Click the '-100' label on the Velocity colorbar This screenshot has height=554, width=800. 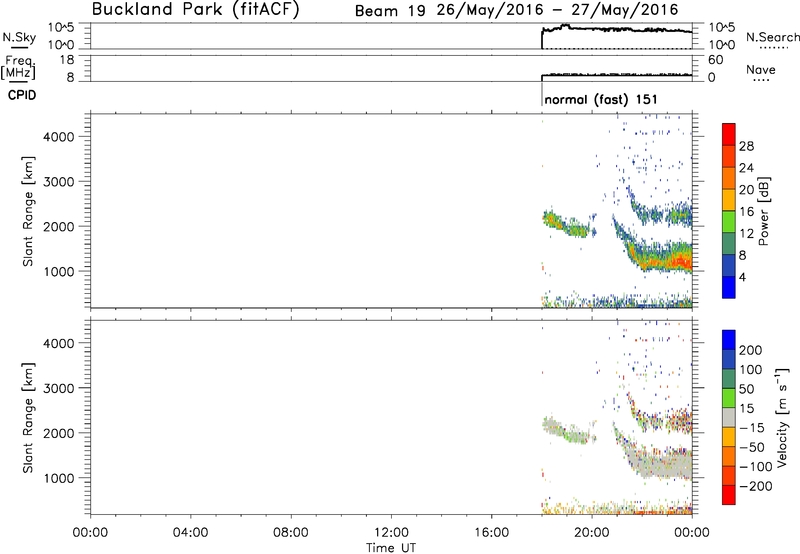[756, 467]
